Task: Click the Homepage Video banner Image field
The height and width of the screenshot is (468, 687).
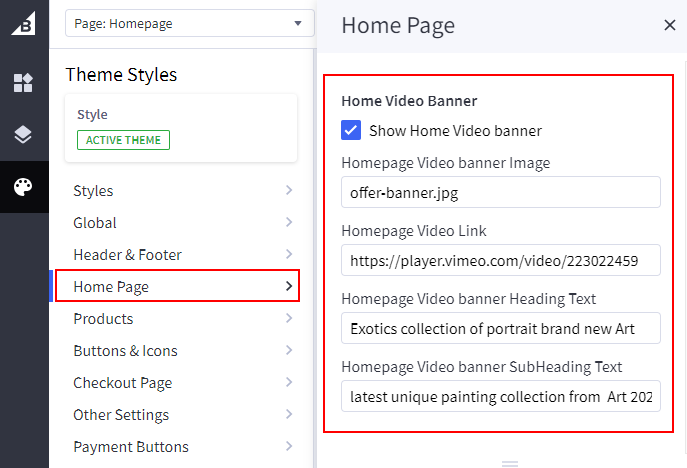Action: tap(500, 192)
